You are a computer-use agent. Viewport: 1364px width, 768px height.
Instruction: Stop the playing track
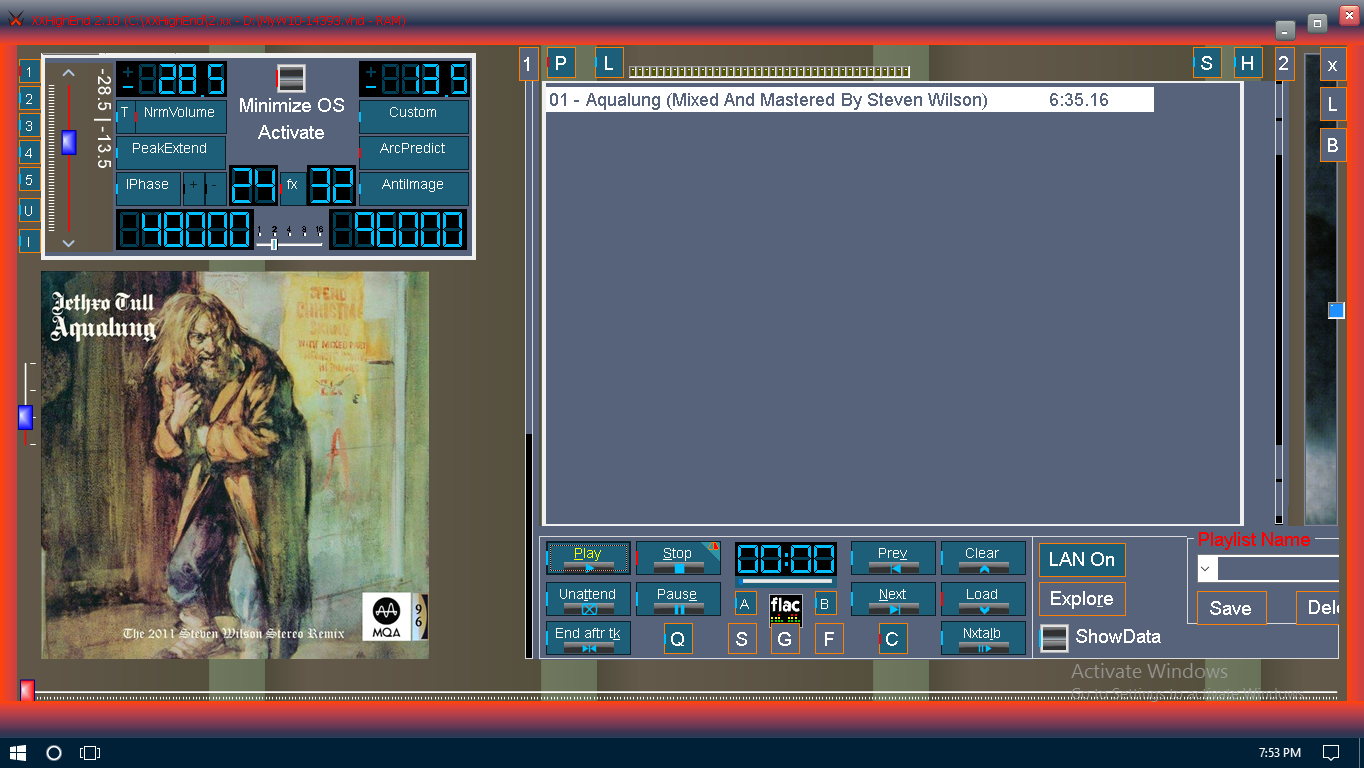point(678,558)
